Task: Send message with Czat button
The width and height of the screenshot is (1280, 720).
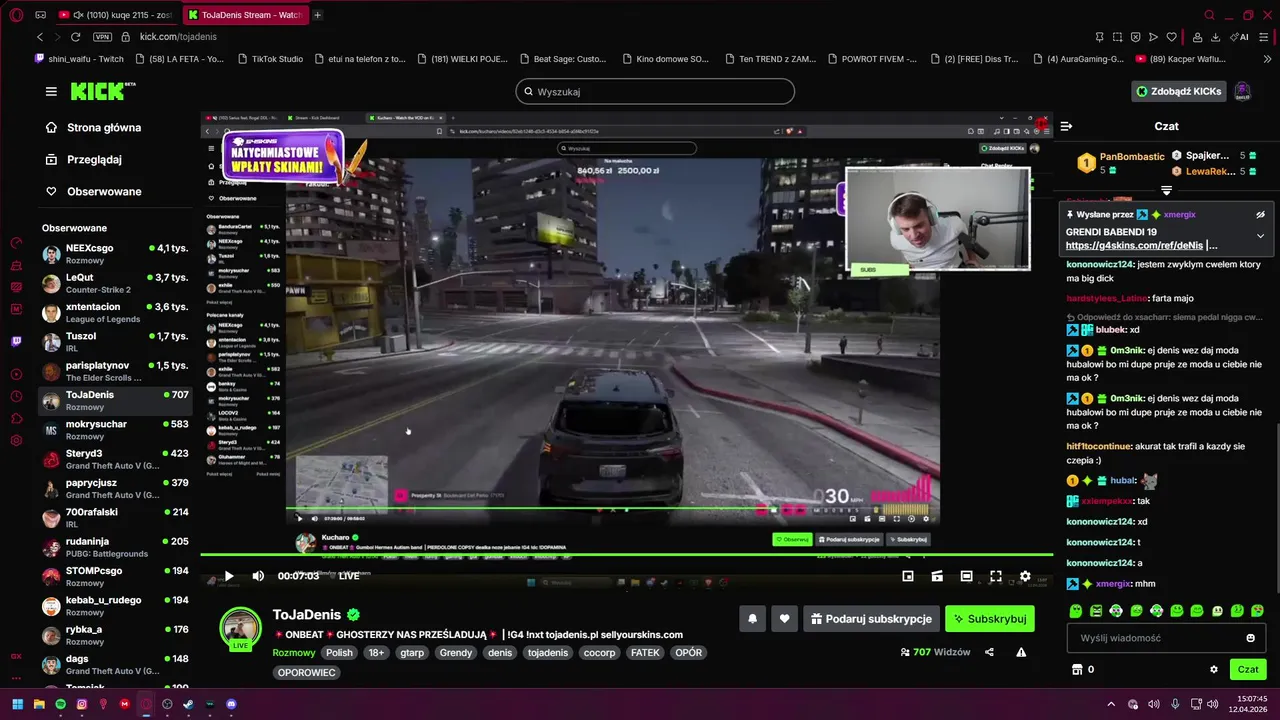Action: [x=1248, y=670]
